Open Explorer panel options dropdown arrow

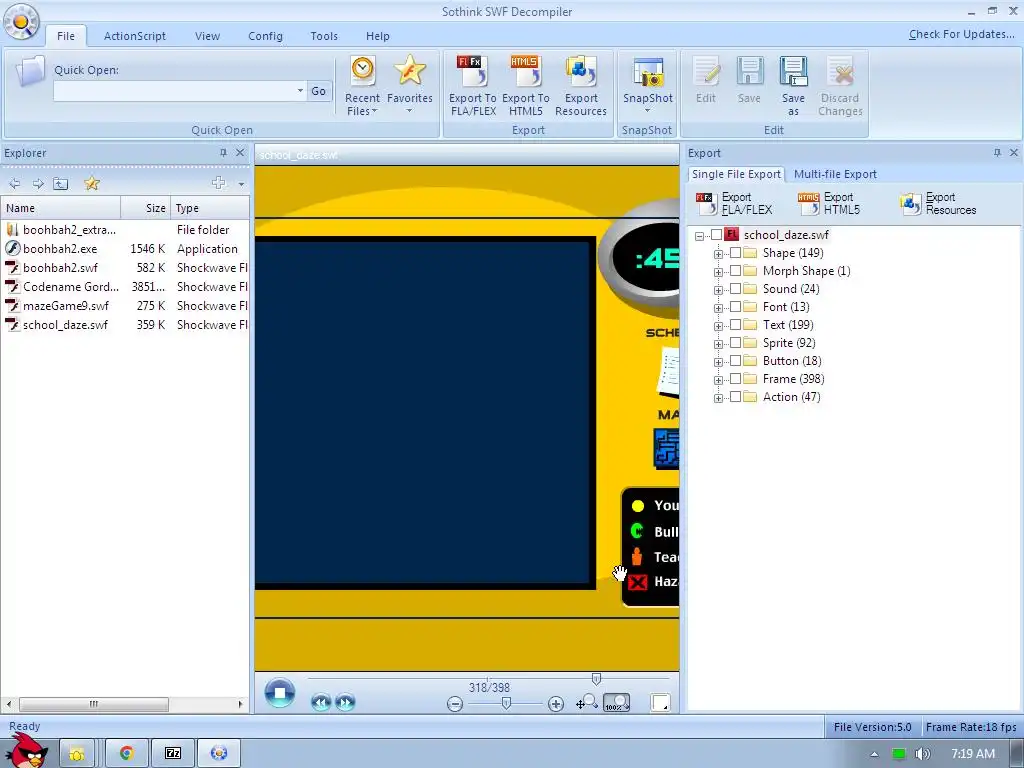click(x=241, y=184)
